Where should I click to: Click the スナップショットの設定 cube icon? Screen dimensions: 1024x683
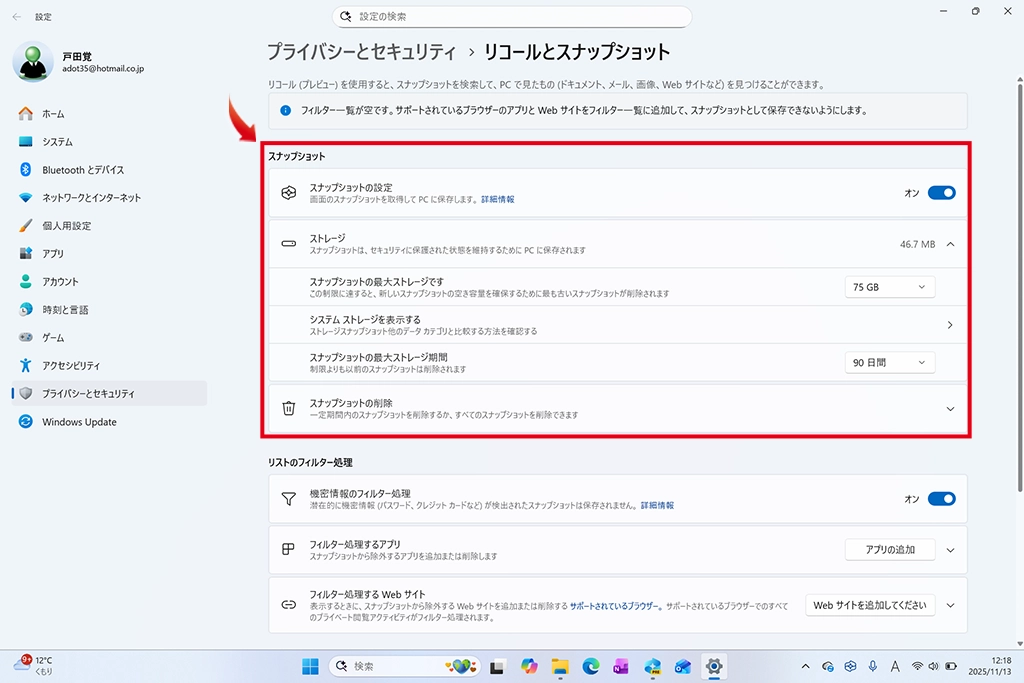(x=288, y=193)
